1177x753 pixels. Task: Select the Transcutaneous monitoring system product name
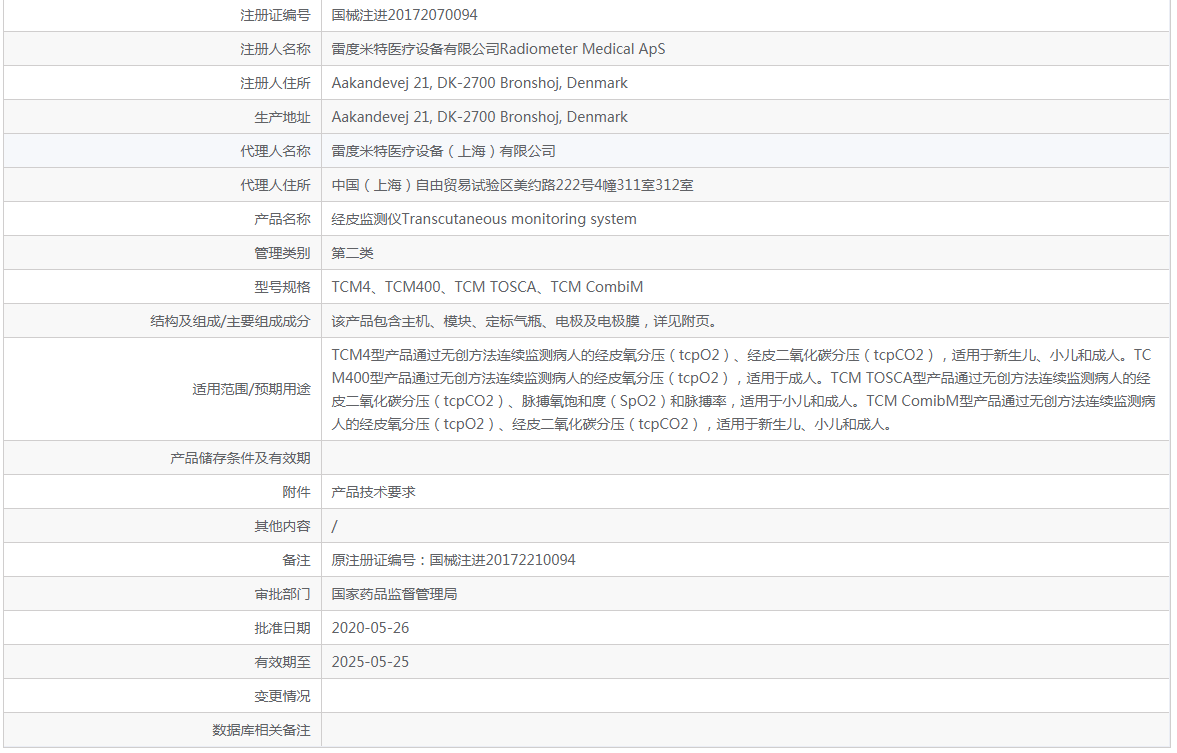coord(484,219)
